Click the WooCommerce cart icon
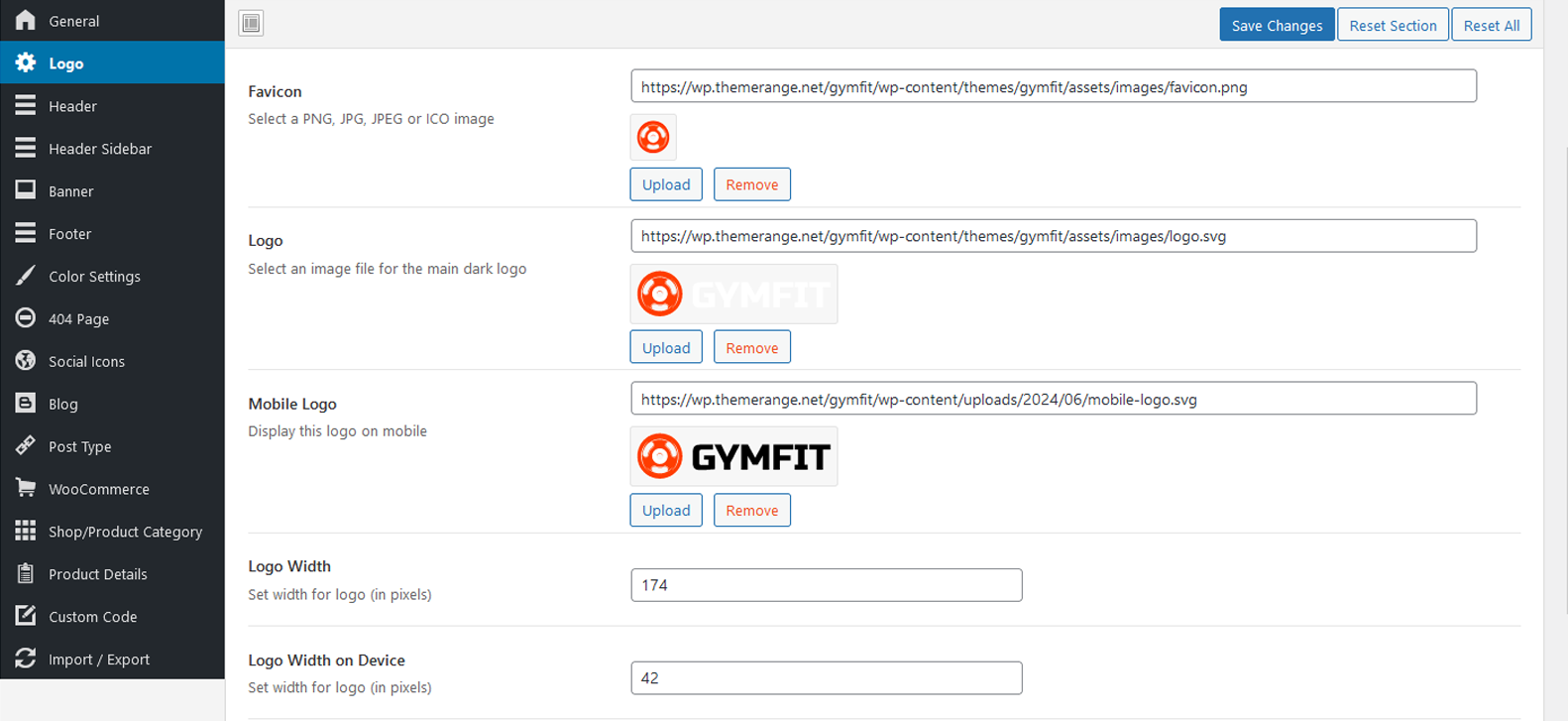The height and width of the screenshot is (721, 1568). [26, 488]
